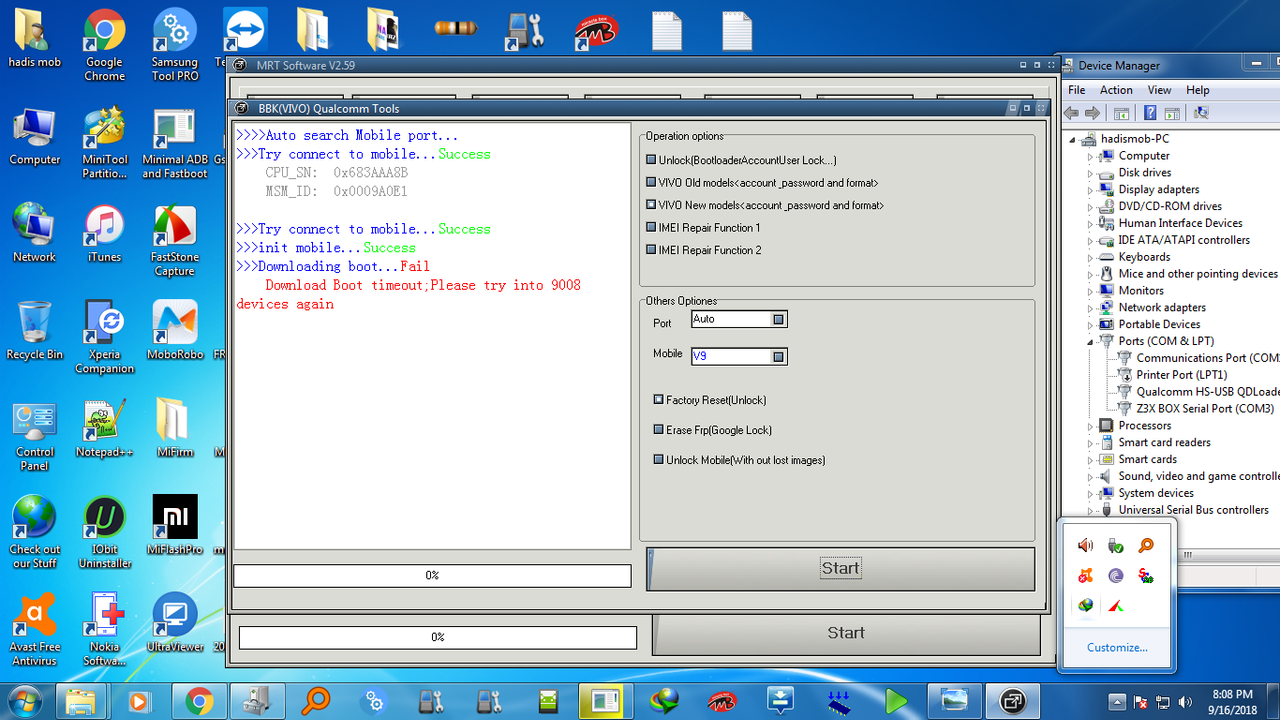Click Customize... link in tray popup
Screen dimensions: 1280x720
1117,647
